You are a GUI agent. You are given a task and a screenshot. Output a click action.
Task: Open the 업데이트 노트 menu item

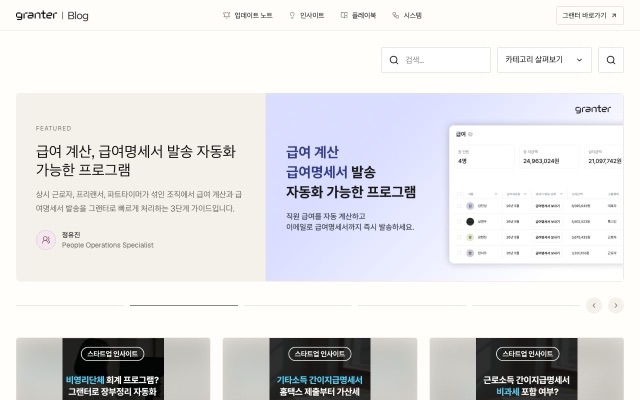tap(247, 16)
